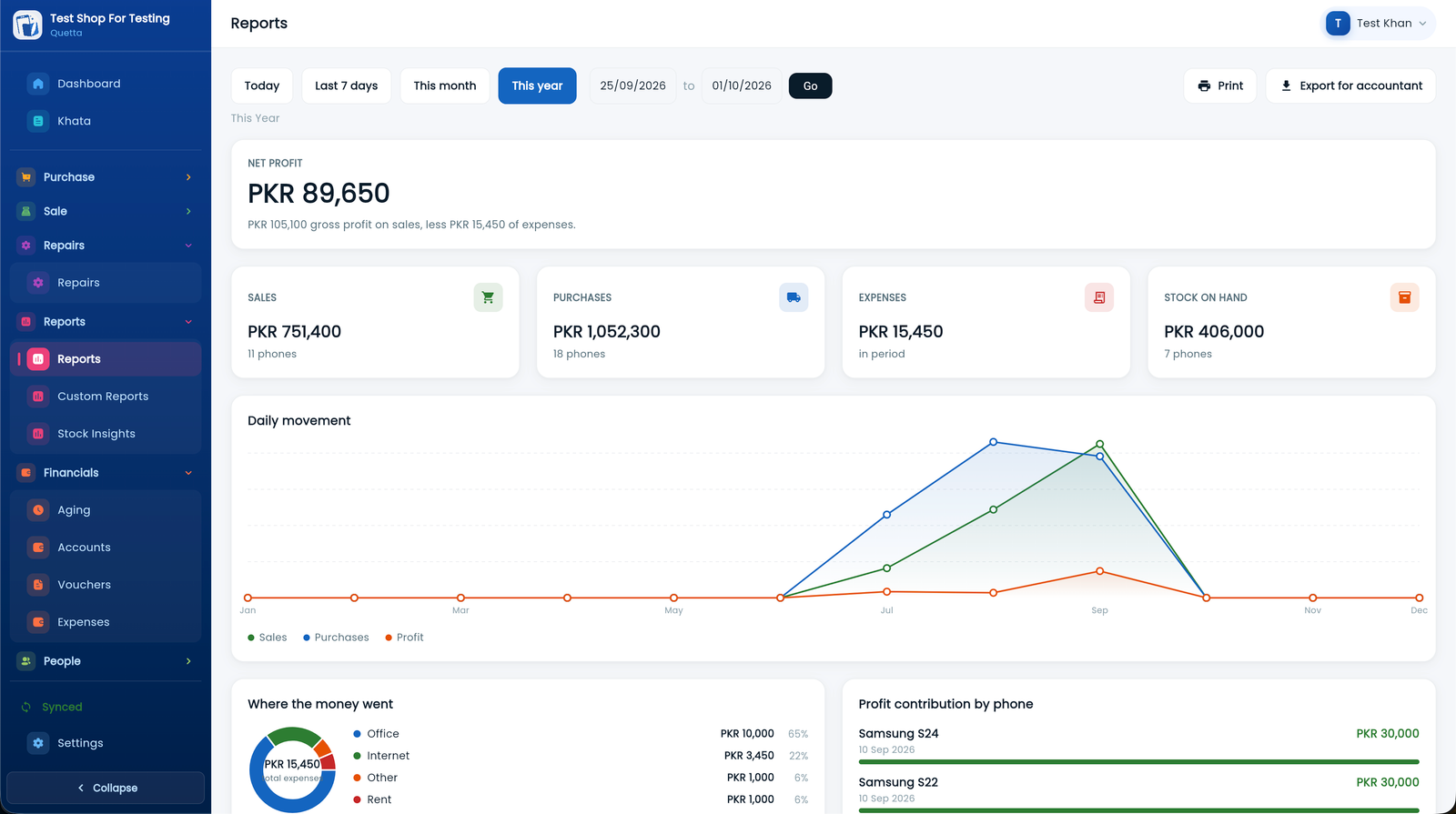Image resolution: width=1456 pixels, height=814 pixels.
Task: Select the active Reports sub-item icon
Action: click(38, 359)
